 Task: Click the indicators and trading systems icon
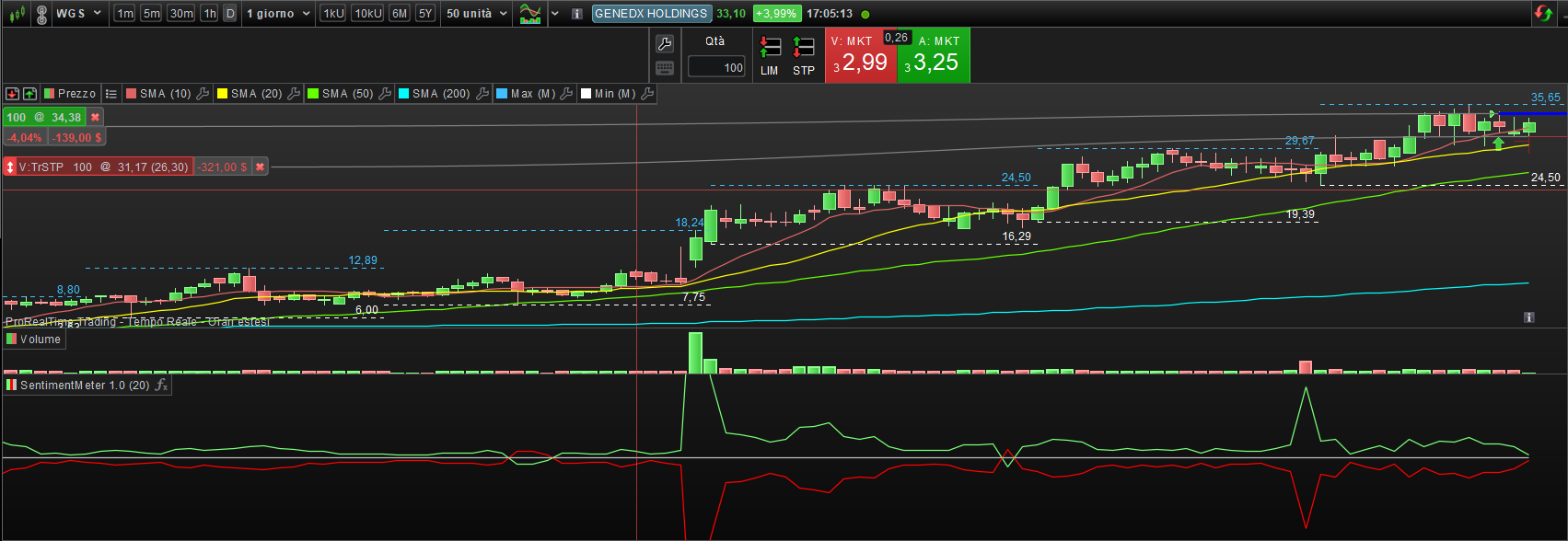pos(529,14)
